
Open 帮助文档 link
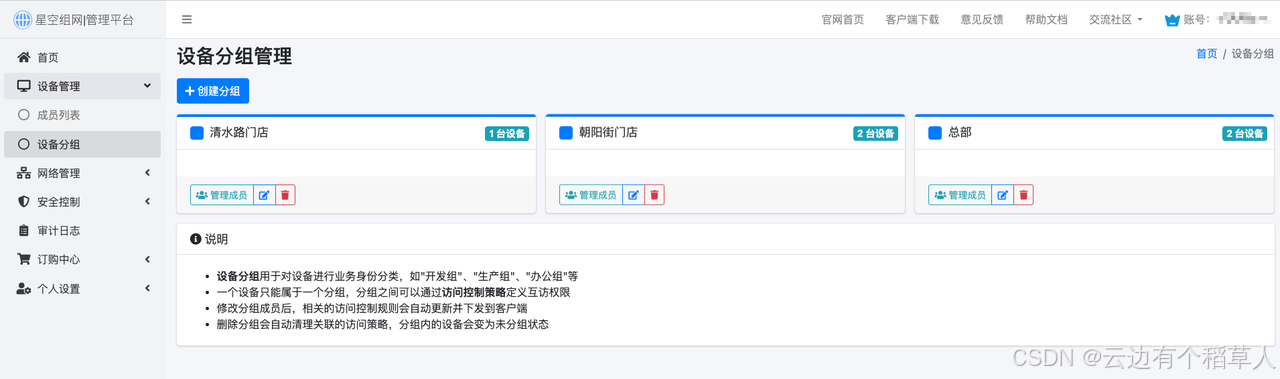(x=1046, y=19)
